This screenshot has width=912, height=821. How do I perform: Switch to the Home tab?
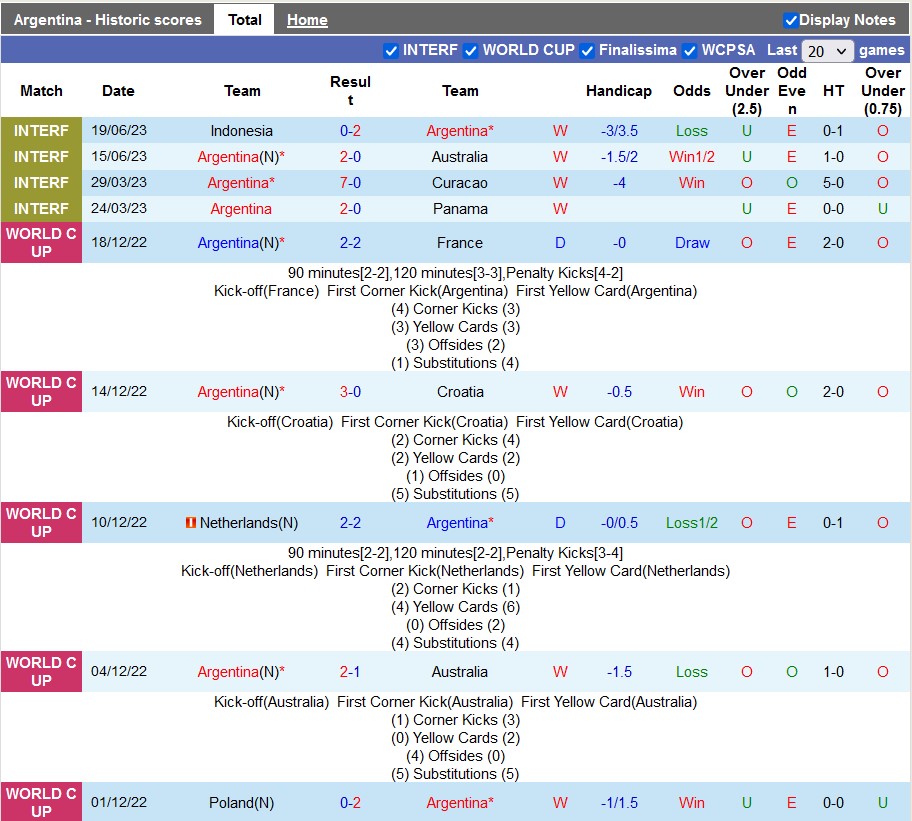pyautogui.click(x=307, y=20)
